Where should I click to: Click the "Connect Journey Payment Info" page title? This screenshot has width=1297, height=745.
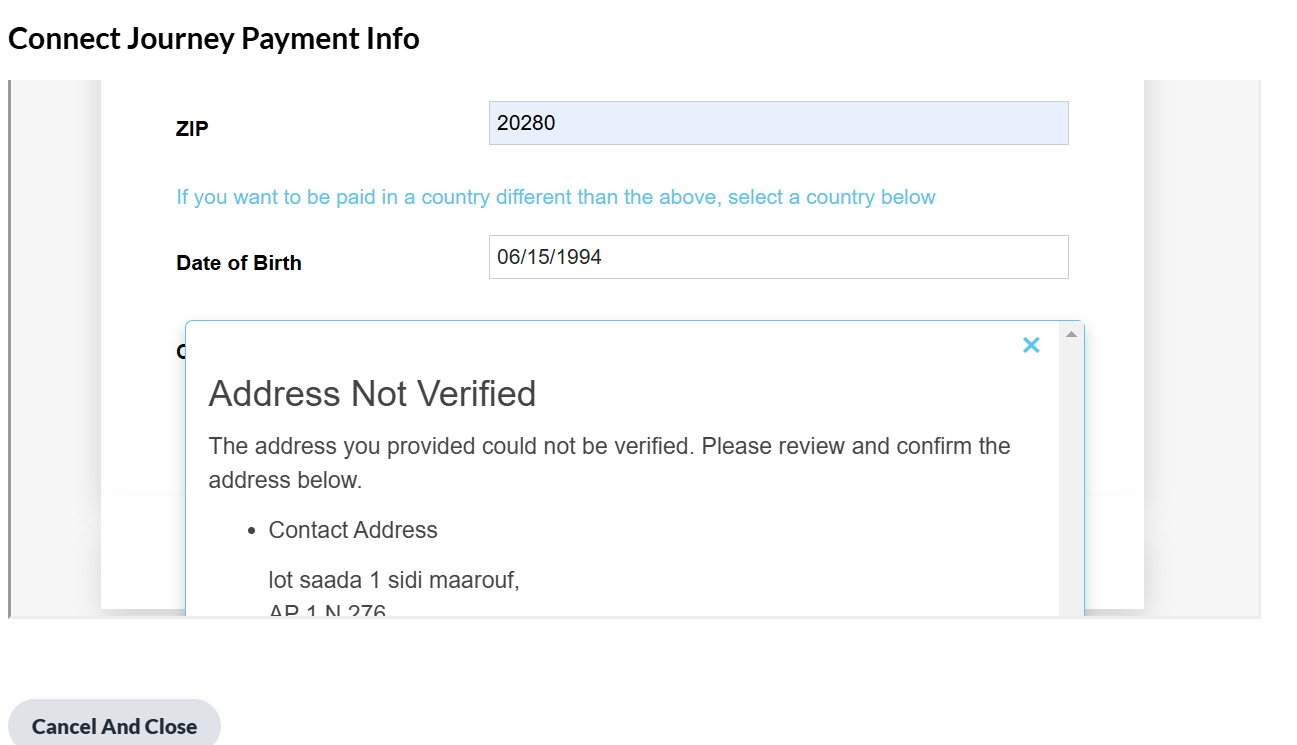214,39
